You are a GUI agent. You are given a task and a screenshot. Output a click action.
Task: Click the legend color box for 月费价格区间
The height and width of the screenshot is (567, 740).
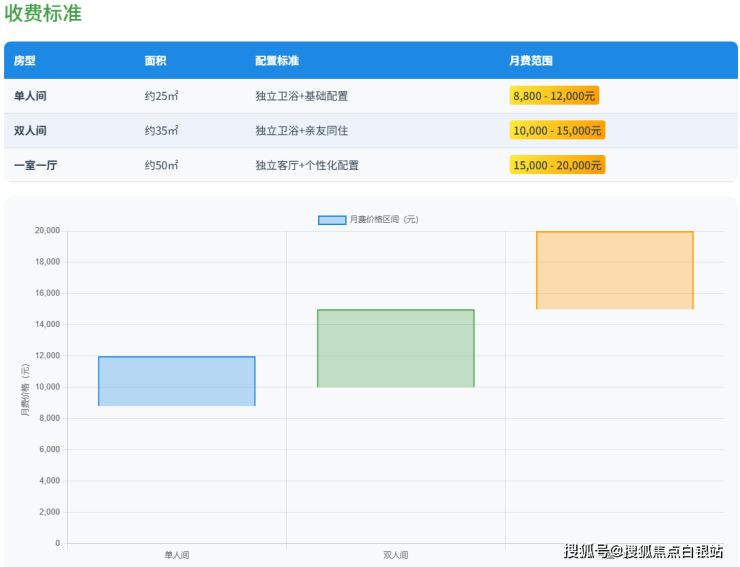(332, 220)
